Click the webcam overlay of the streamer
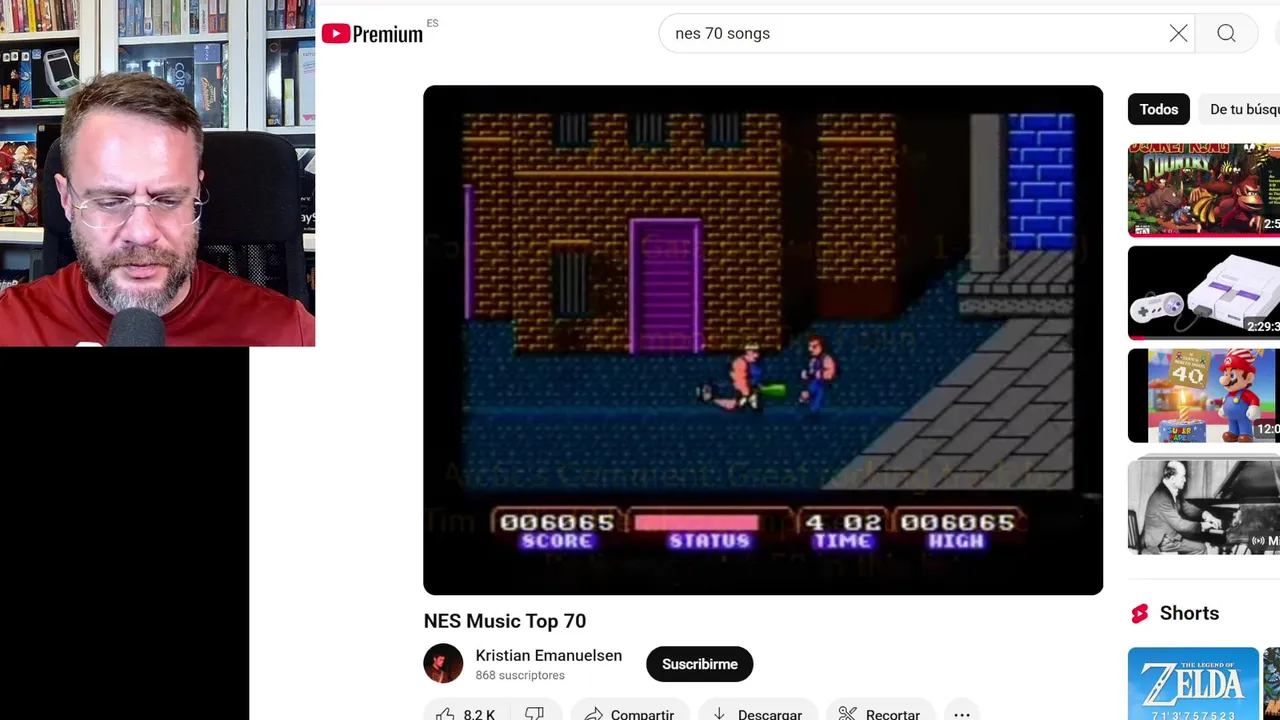The height and width of the screenshot is (720, 1280). pyautogui.click(x=157, y=173)
